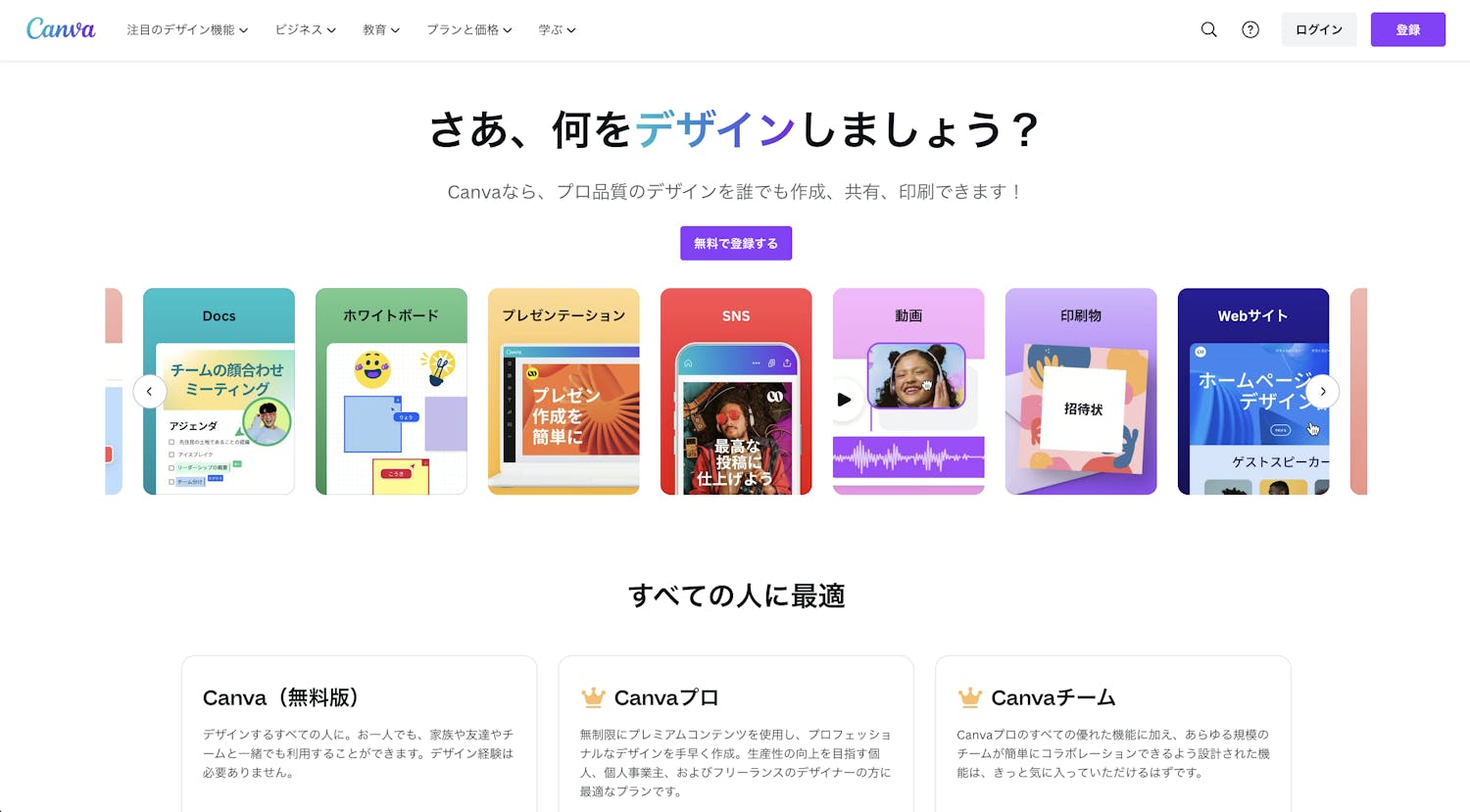The height and width of the screenshot is (812, 1470).
Task: Open the プランと価格 menu
Action: tap(469, 29)
